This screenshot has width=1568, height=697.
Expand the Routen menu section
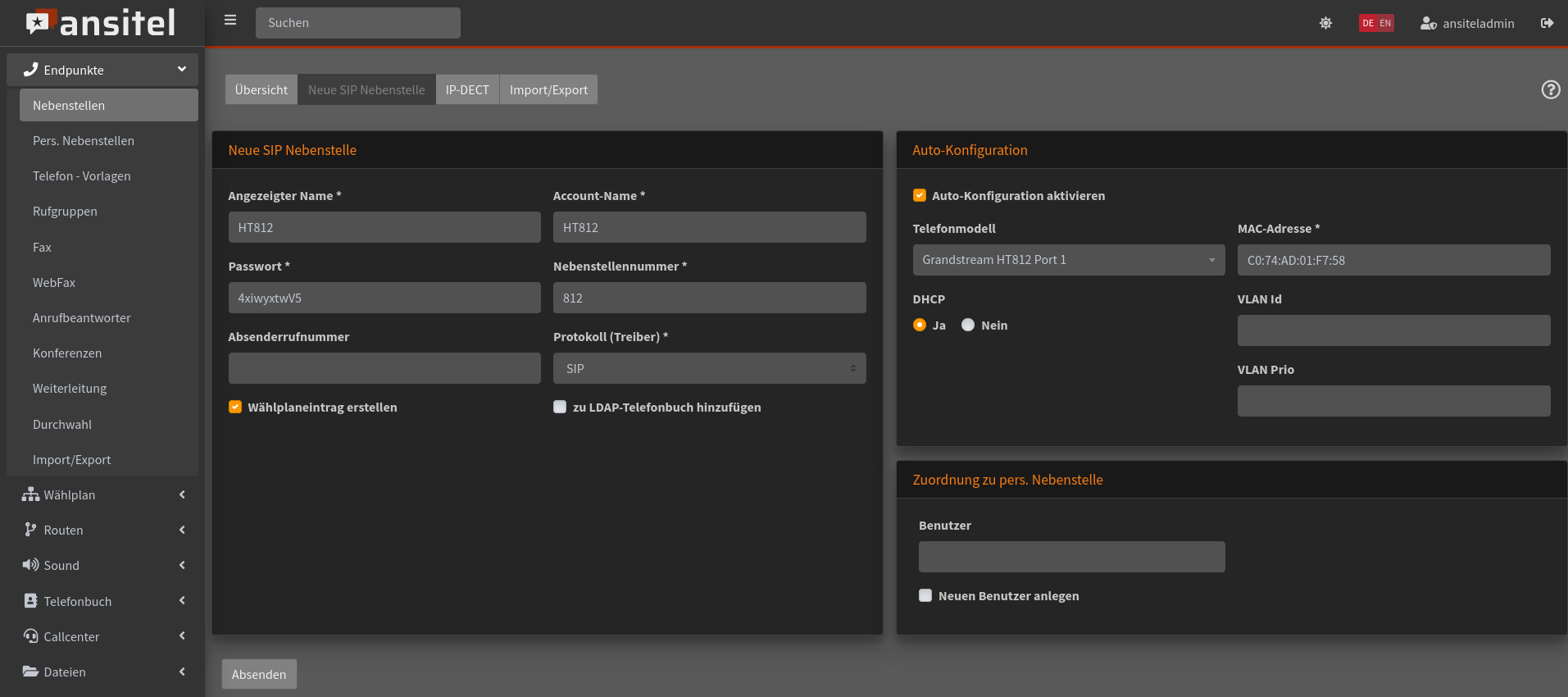(102, 530)
